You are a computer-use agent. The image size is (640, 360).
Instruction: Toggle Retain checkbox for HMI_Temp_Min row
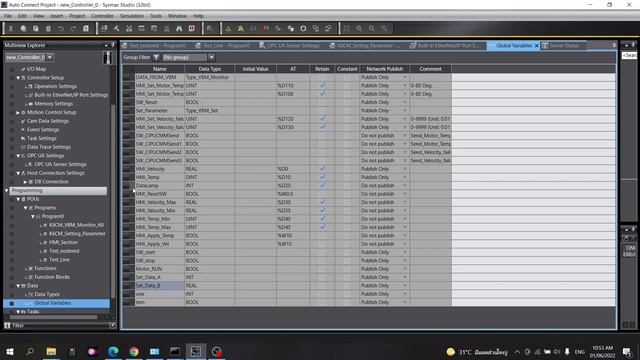[322, 219]
